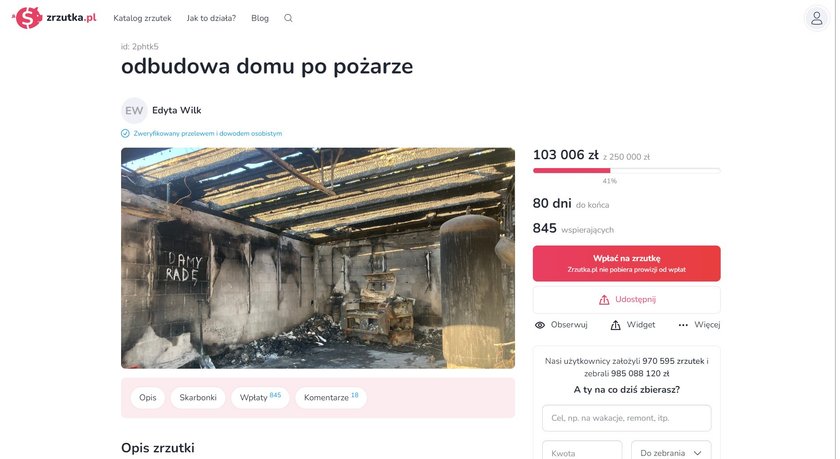Click the red fundraising progress bar
Viewport: 840px width, 459px height.
tap(572, 170)
